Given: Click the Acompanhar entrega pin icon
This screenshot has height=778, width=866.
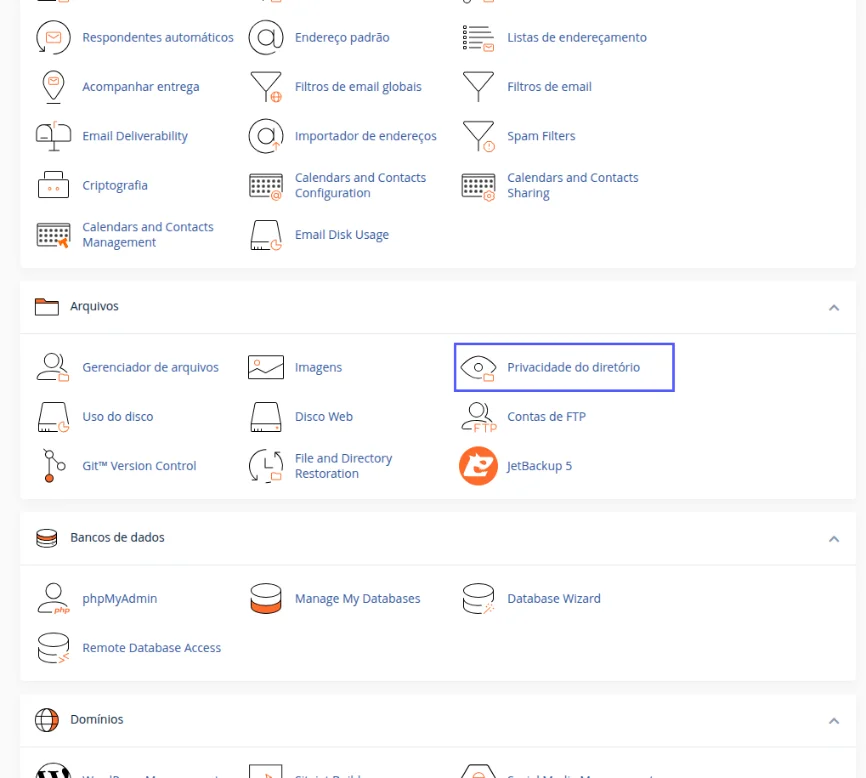Looking at the screenshot, I should click(x=54, y=87).
